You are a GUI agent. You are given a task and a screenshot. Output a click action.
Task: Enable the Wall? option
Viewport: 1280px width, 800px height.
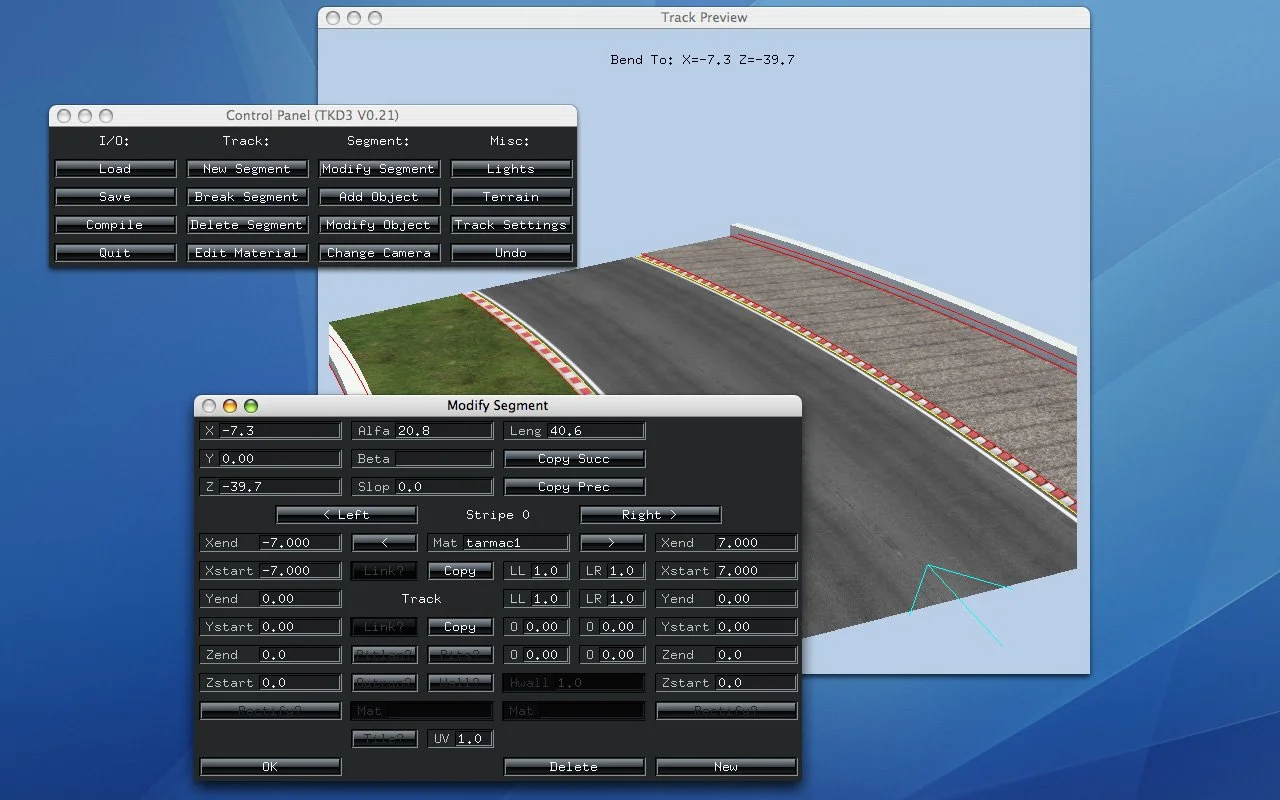click(460, 682)
